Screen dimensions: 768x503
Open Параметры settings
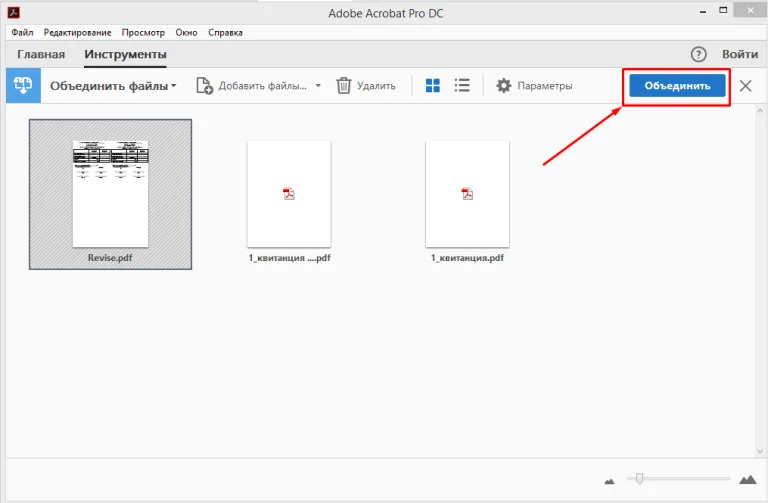(534, 86)
